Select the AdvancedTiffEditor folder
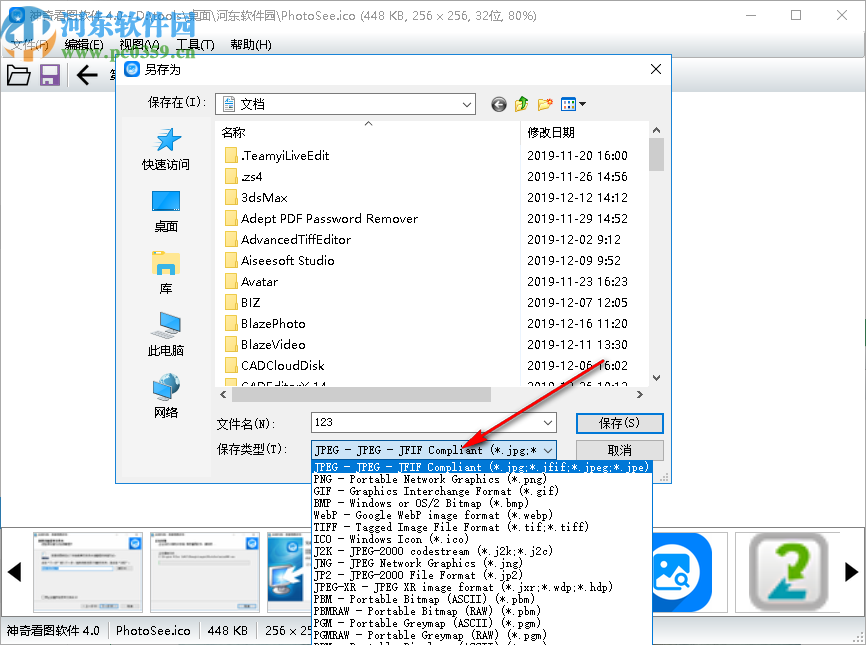Screen dimensions: 866x645 tap(288, 240)
